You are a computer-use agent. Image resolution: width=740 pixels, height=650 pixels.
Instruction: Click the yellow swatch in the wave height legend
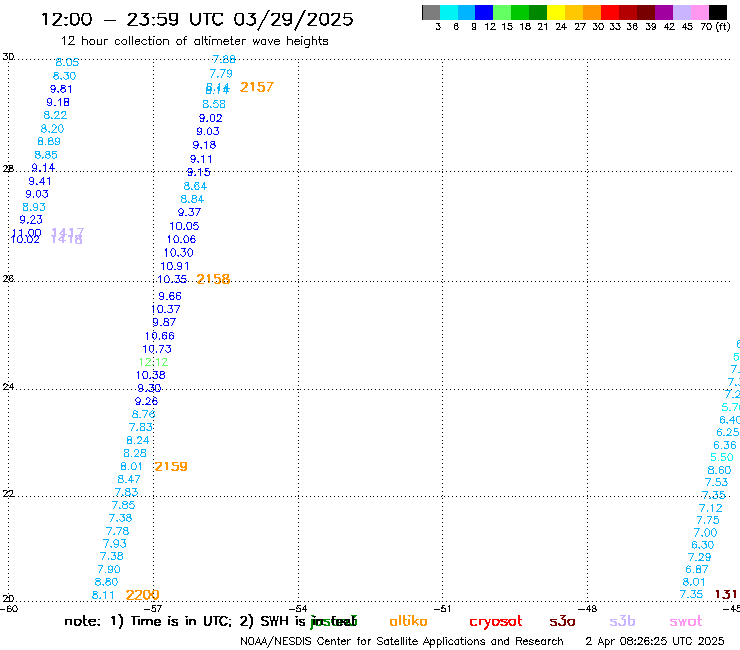556,12
